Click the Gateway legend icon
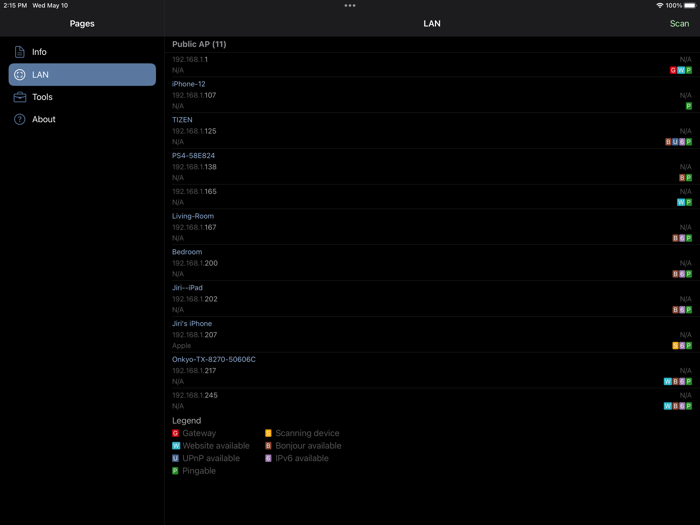The image size is (700, 525). [x=175, y=433]
